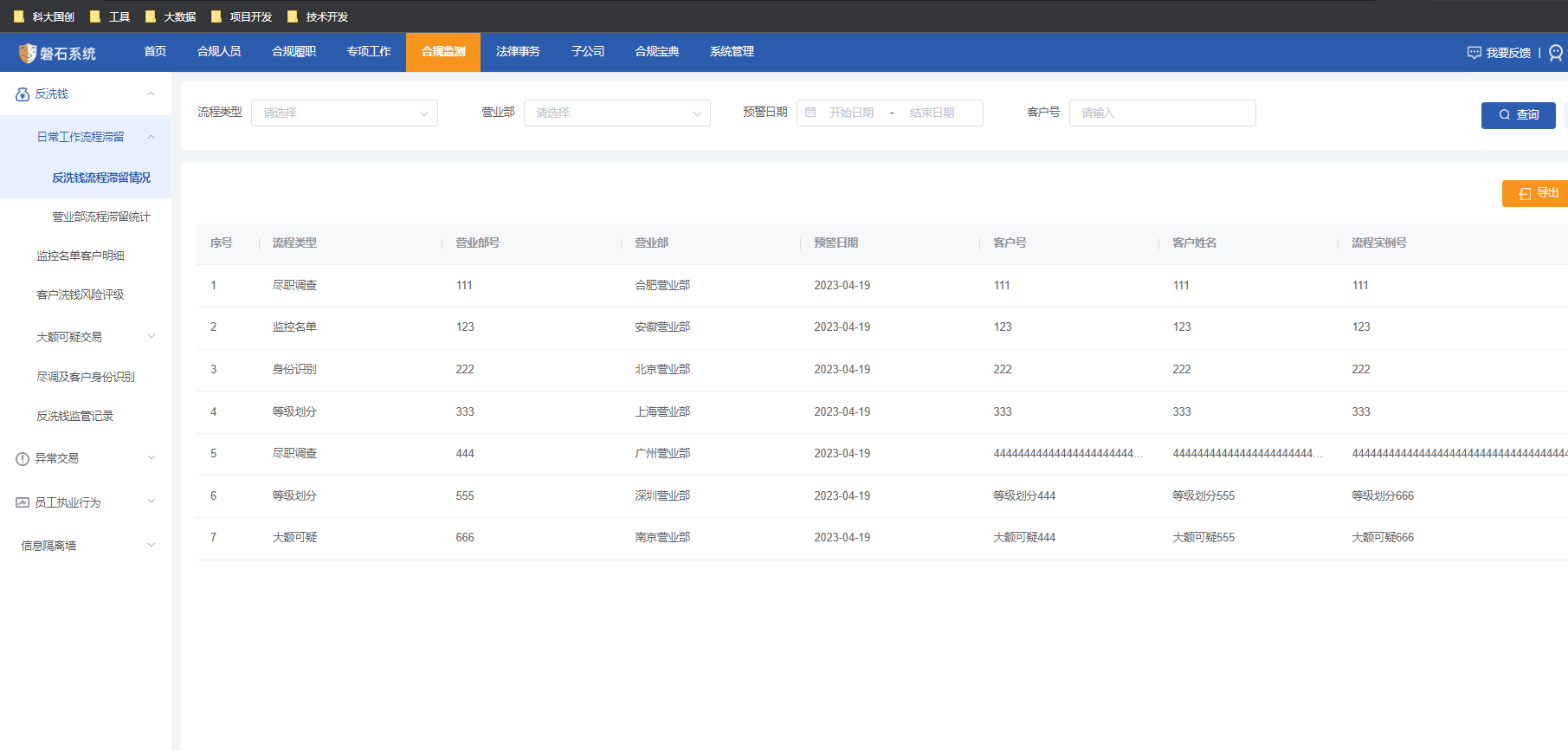The width and height of the screenshot is (1568, 751).
Task: Click the 流程类型 column header
Action: click(294, 243)
